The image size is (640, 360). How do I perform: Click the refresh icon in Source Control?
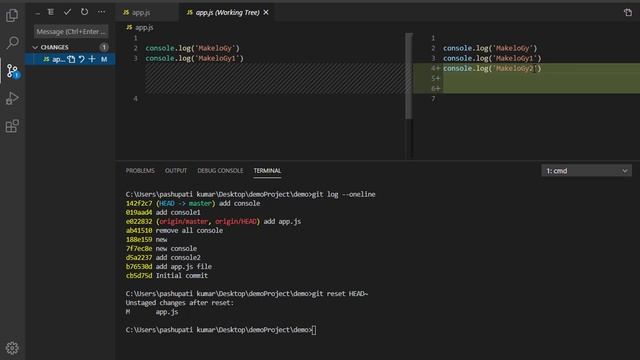[84, 12]
